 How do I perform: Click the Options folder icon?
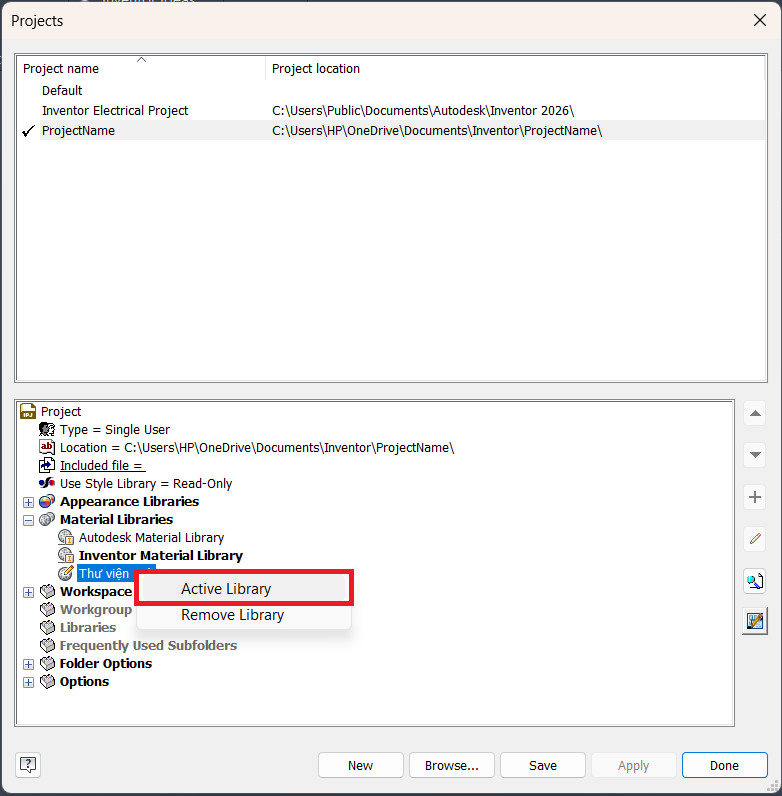47,681
